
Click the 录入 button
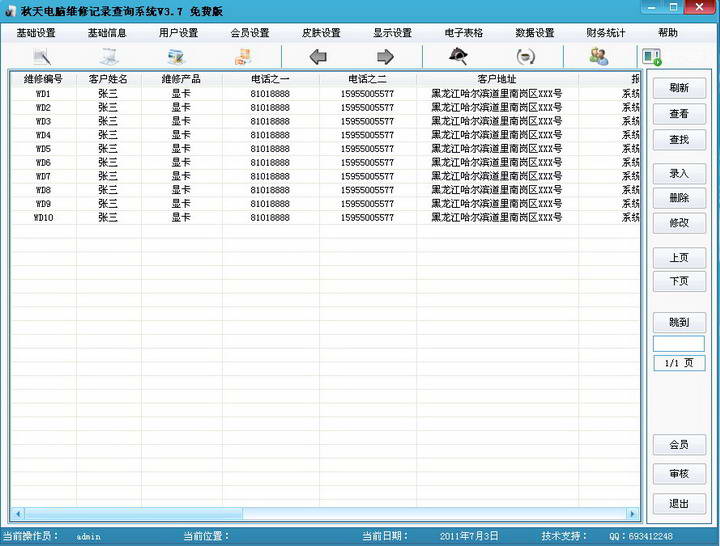click(679, 174)
